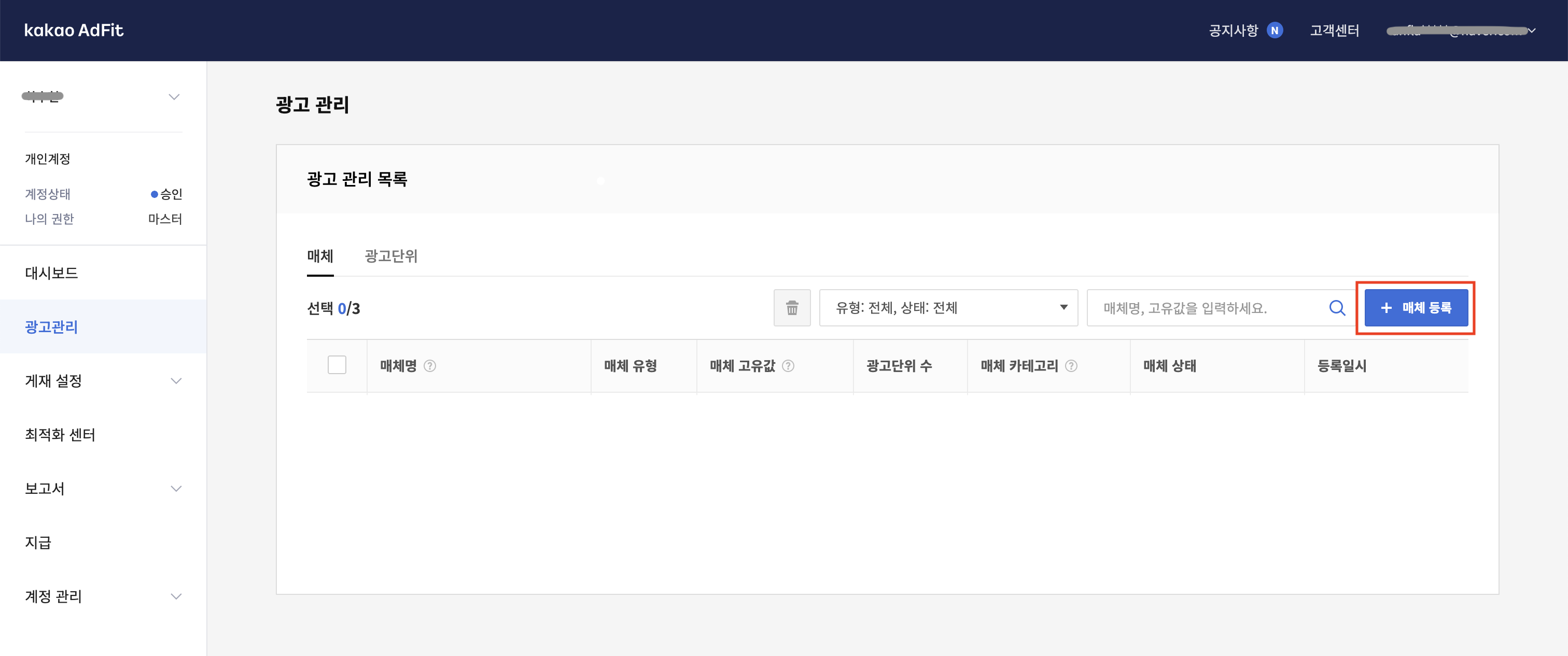Toggle the select-all checkbox in table header
The height and width of the screenshot is (656, 1568).
click(x=337, y=365)
